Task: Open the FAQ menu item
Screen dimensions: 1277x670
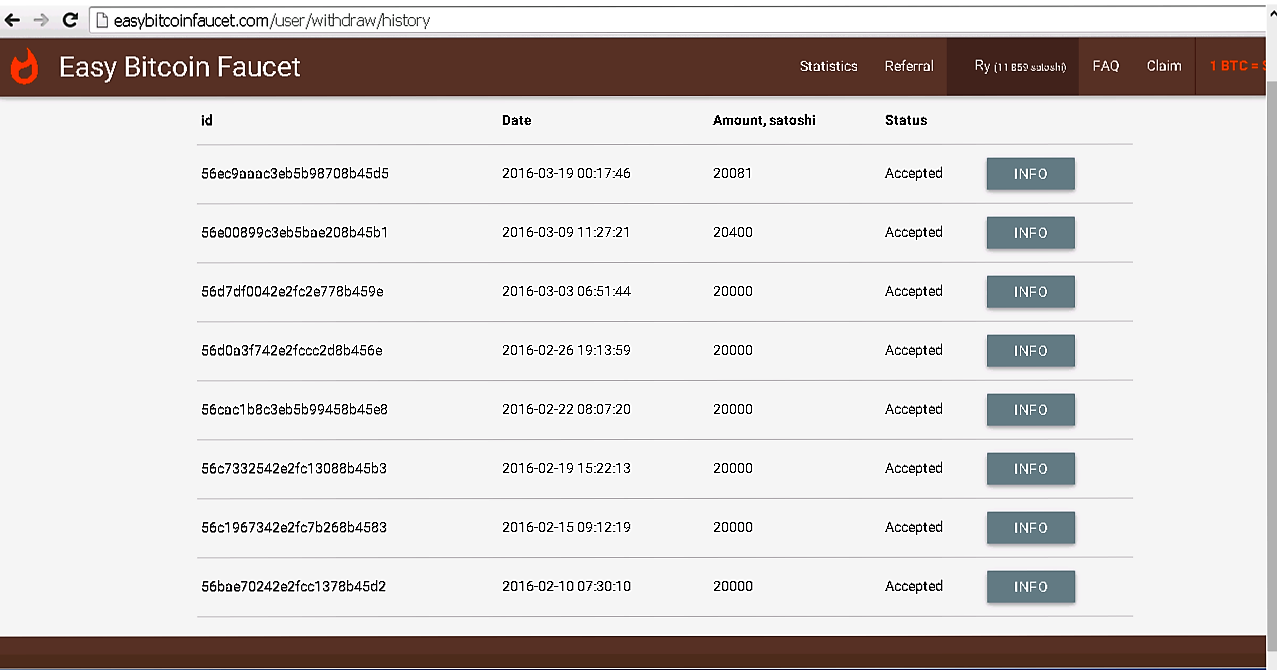Action: [1105, 66]
